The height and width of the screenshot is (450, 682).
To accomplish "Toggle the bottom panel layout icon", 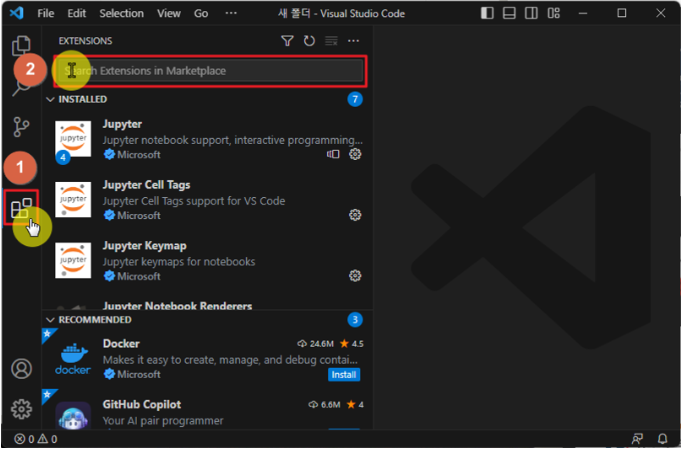I will [510, 13].
